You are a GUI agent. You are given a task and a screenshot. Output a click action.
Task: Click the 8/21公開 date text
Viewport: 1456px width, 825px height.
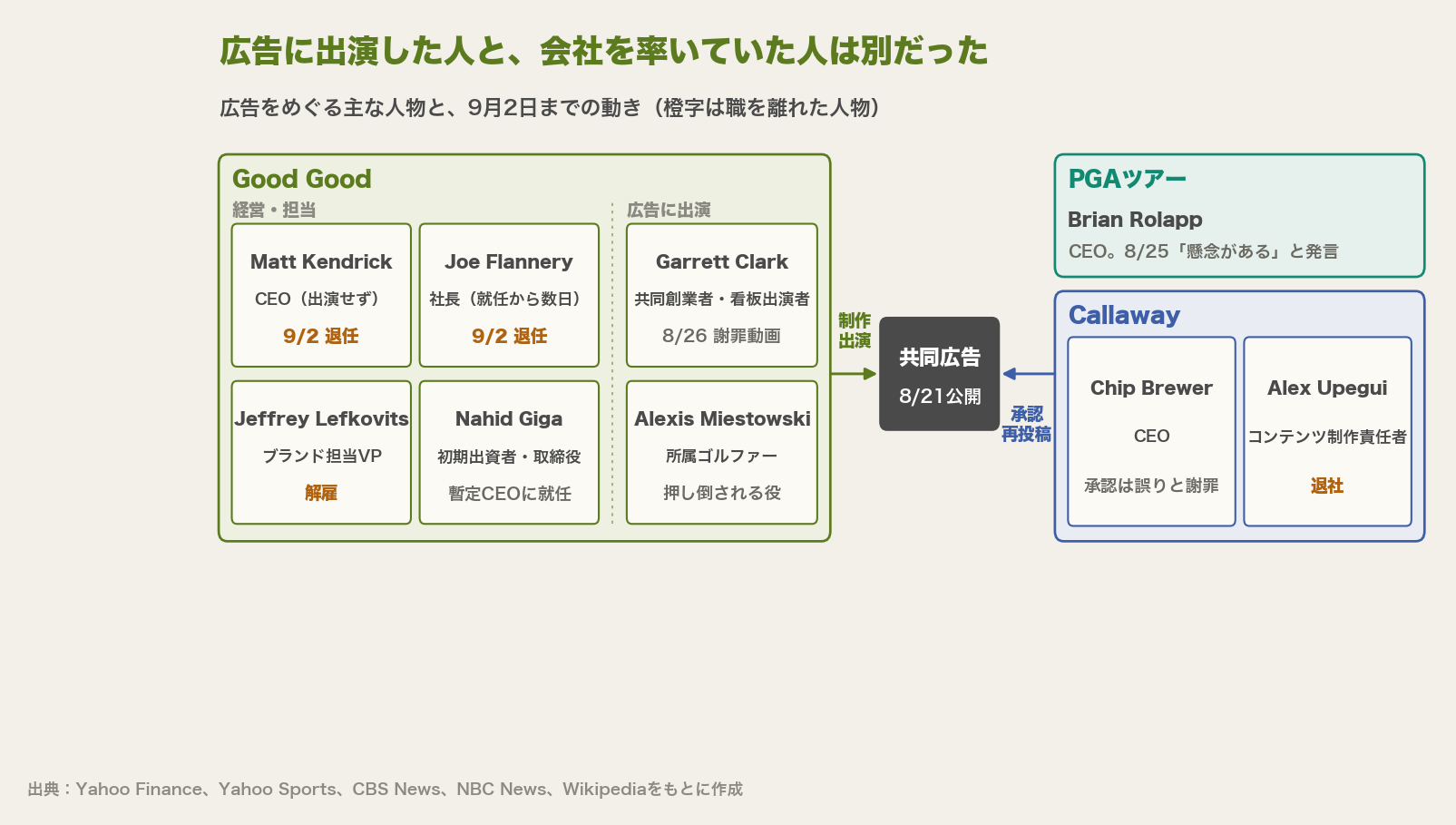point(940,396)
